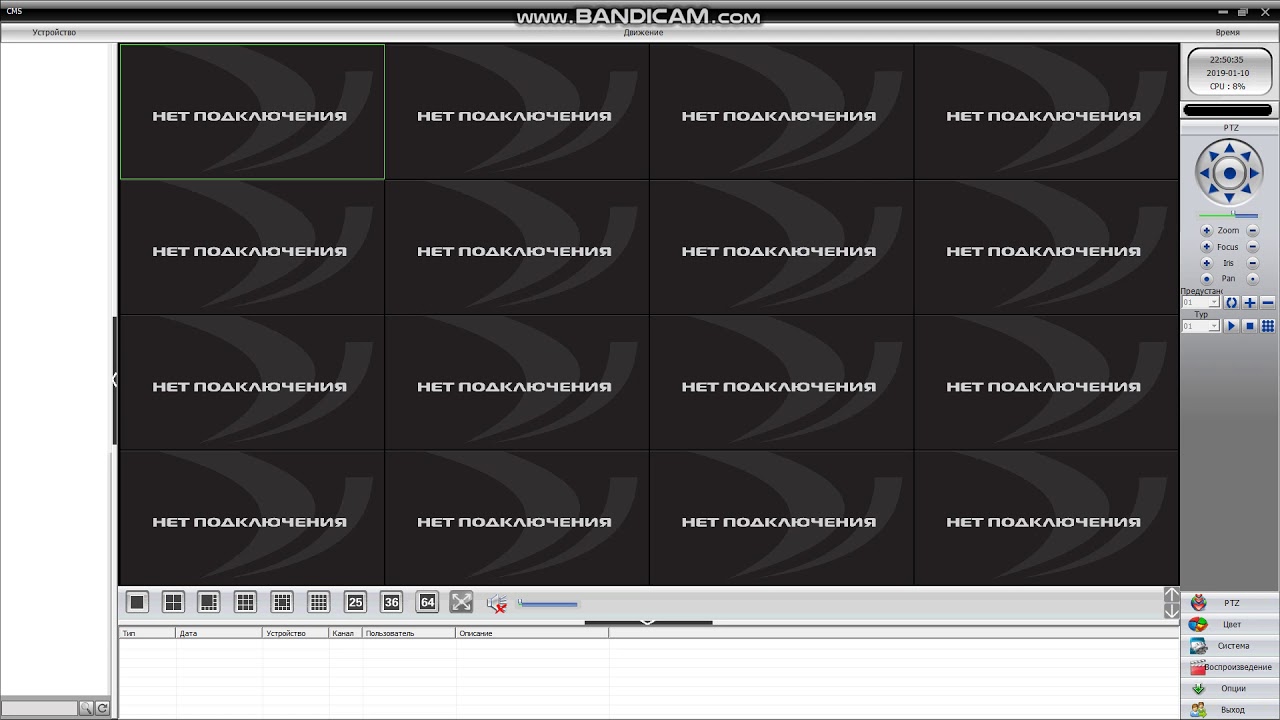Page up with the up arrow
This screenshot has width=1280, height=720.
coord(1172,595)
